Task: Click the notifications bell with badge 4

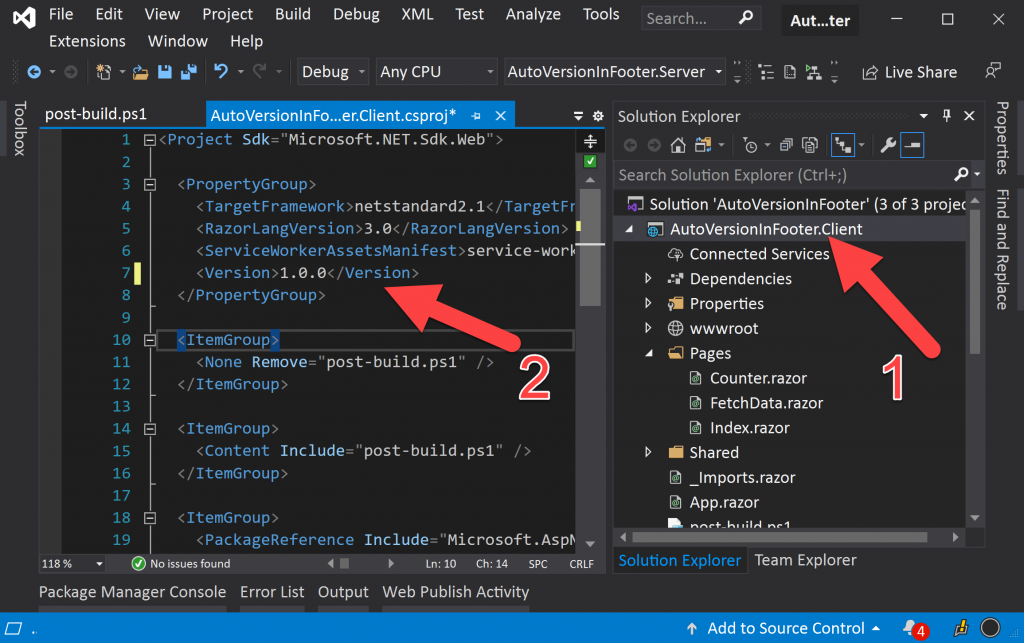Action: [914, 629]
